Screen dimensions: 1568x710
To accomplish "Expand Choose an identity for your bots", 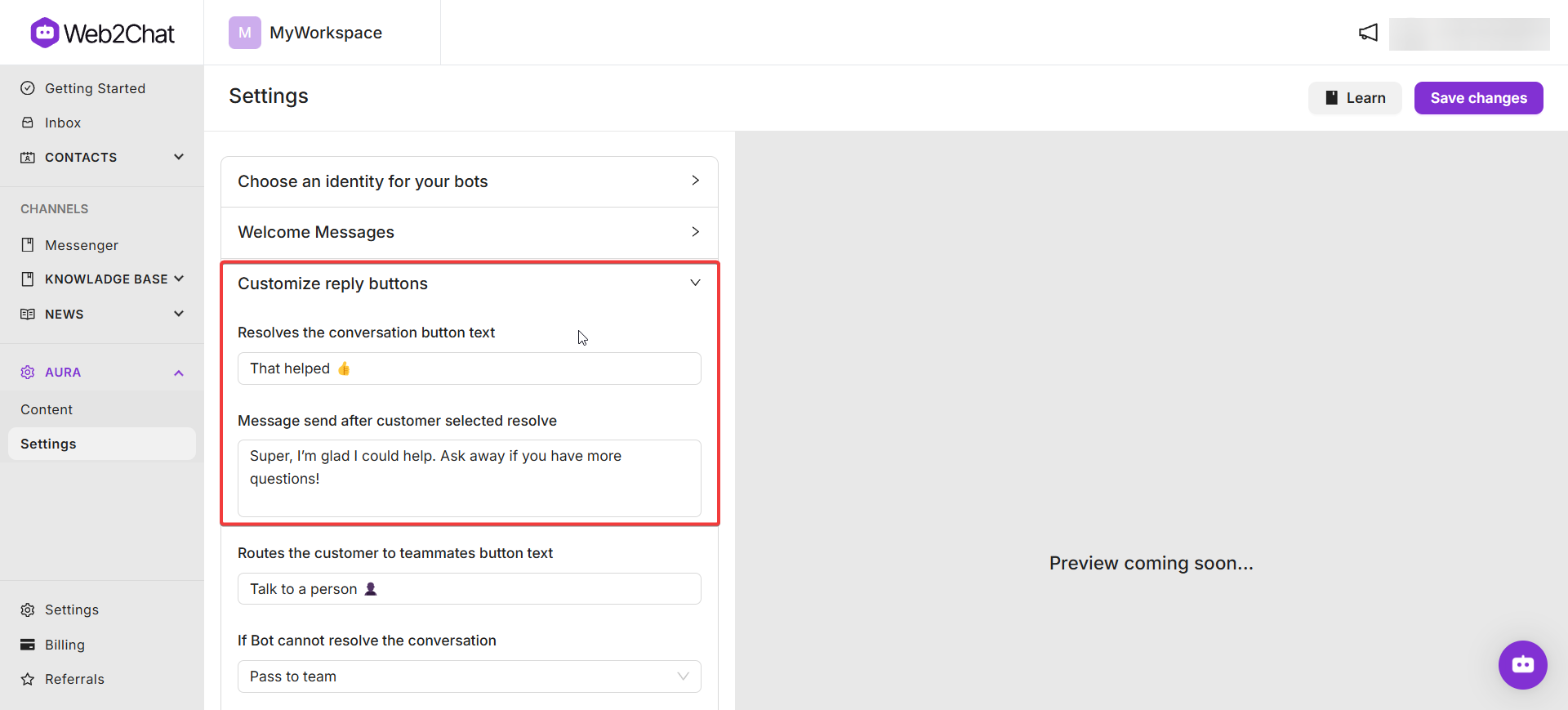I will (x=470, y=181).
